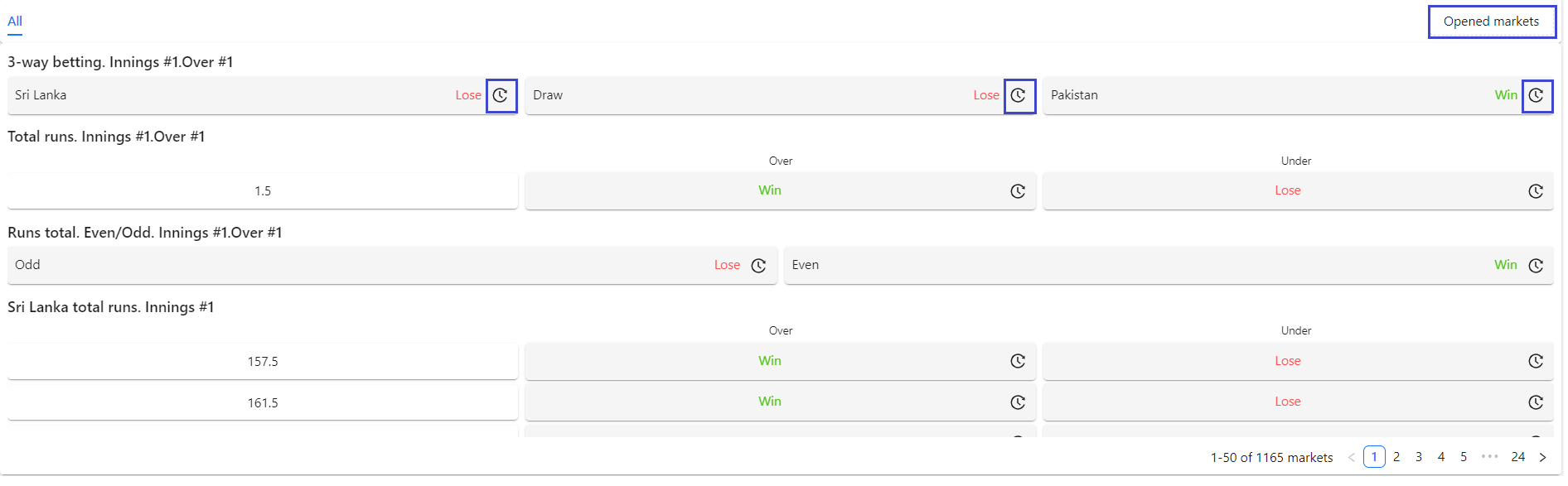
Task: Select the Pakistan outcome cell
Action: (x=1298, y=96)
